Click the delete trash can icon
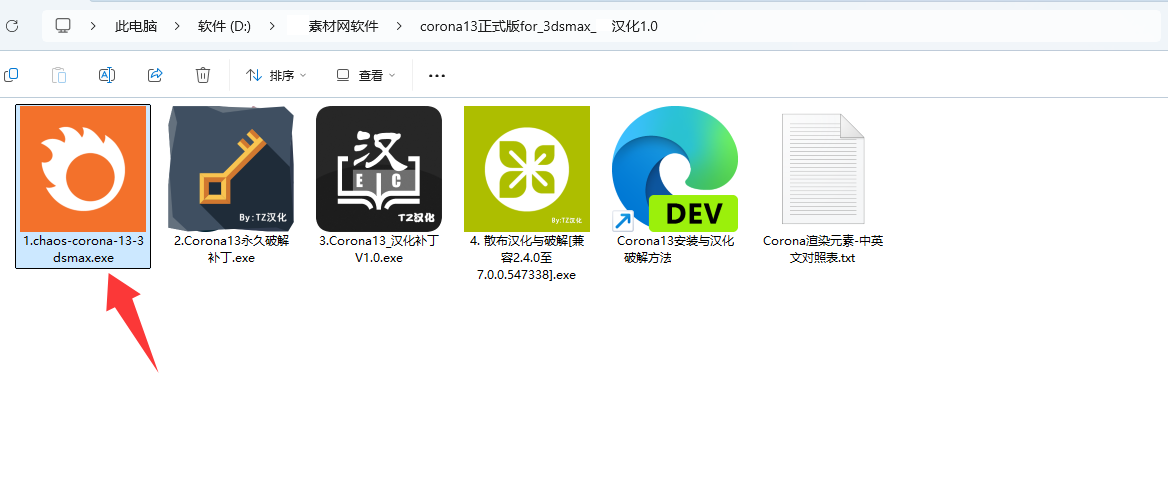 pyautogui.click(x=203, y=75)
